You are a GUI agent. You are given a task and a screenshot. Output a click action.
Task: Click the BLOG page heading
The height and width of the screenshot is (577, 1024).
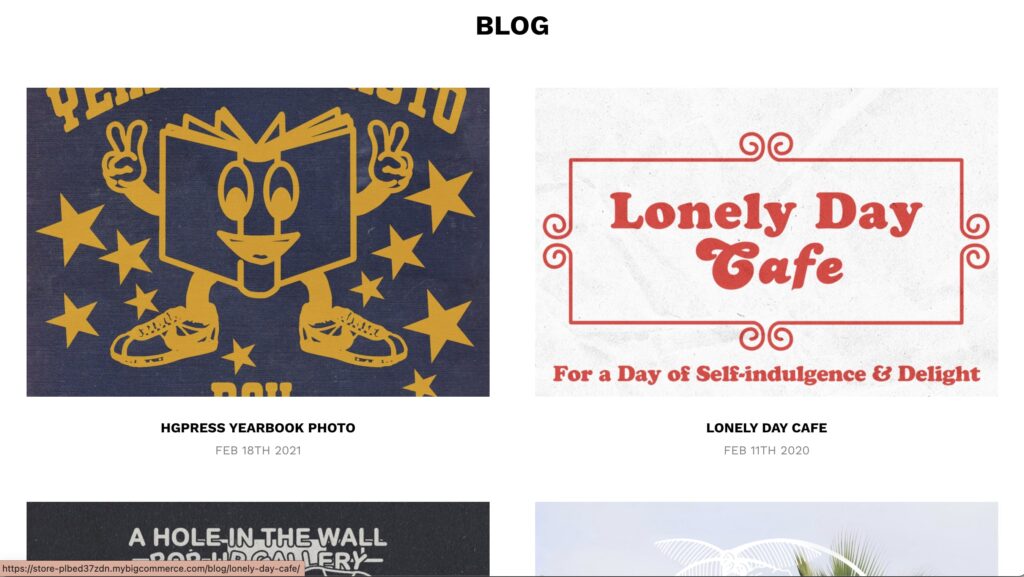512,26
